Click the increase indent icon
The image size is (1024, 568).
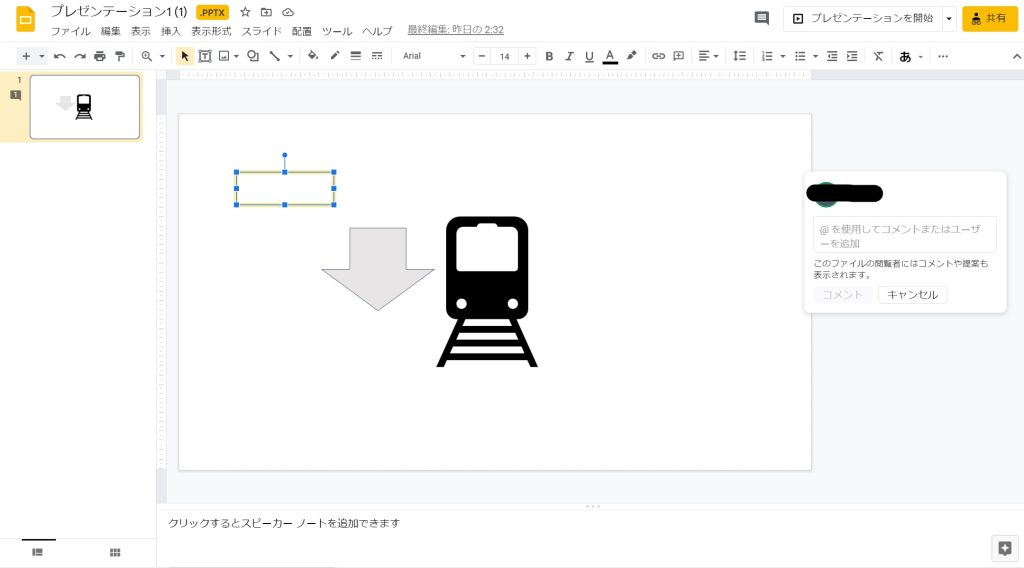(852, 56)
